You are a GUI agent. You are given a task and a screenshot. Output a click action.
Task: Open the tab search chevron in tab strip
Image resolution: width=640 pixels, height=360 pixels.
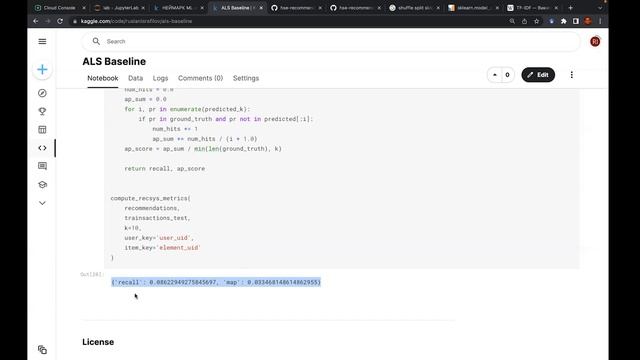[600, 8]
